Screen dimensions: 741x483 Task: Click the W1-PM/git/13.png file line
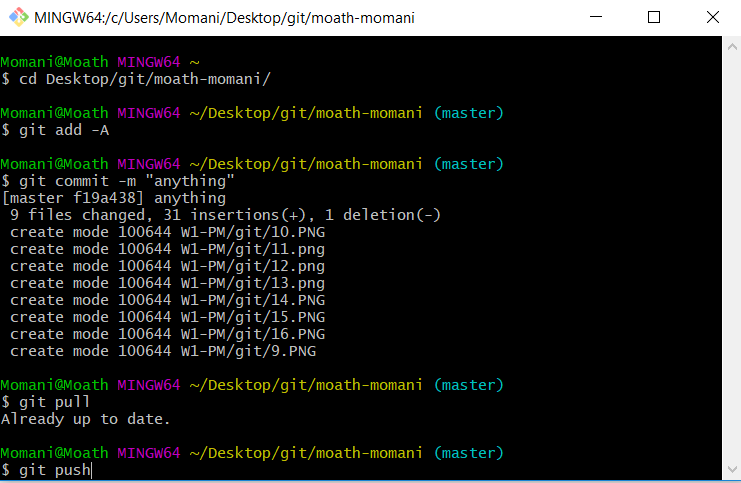pos(167,283)
